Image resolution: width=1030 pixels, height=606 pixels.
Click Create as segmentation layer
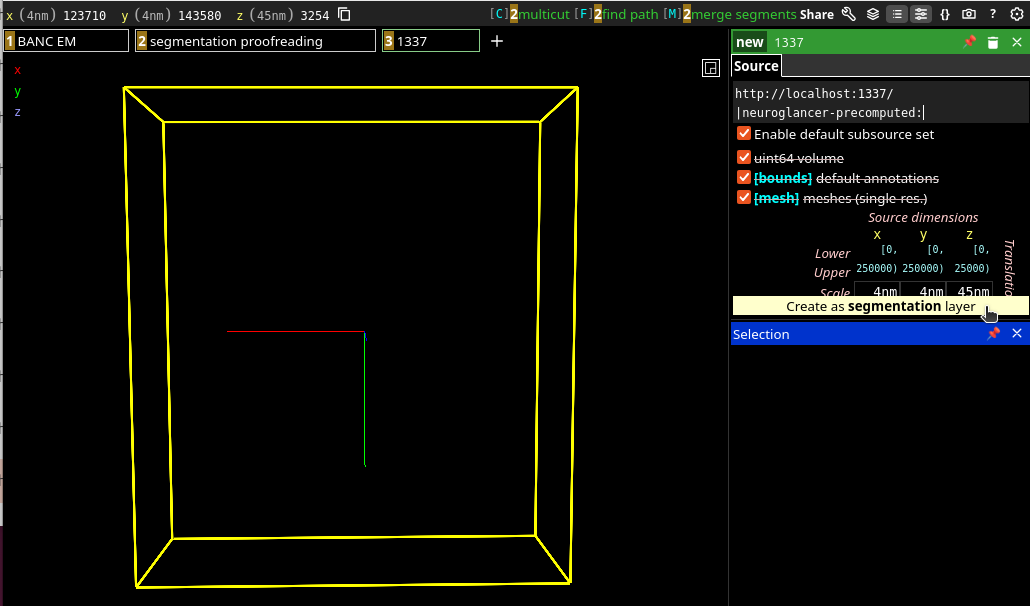(880, 307)
